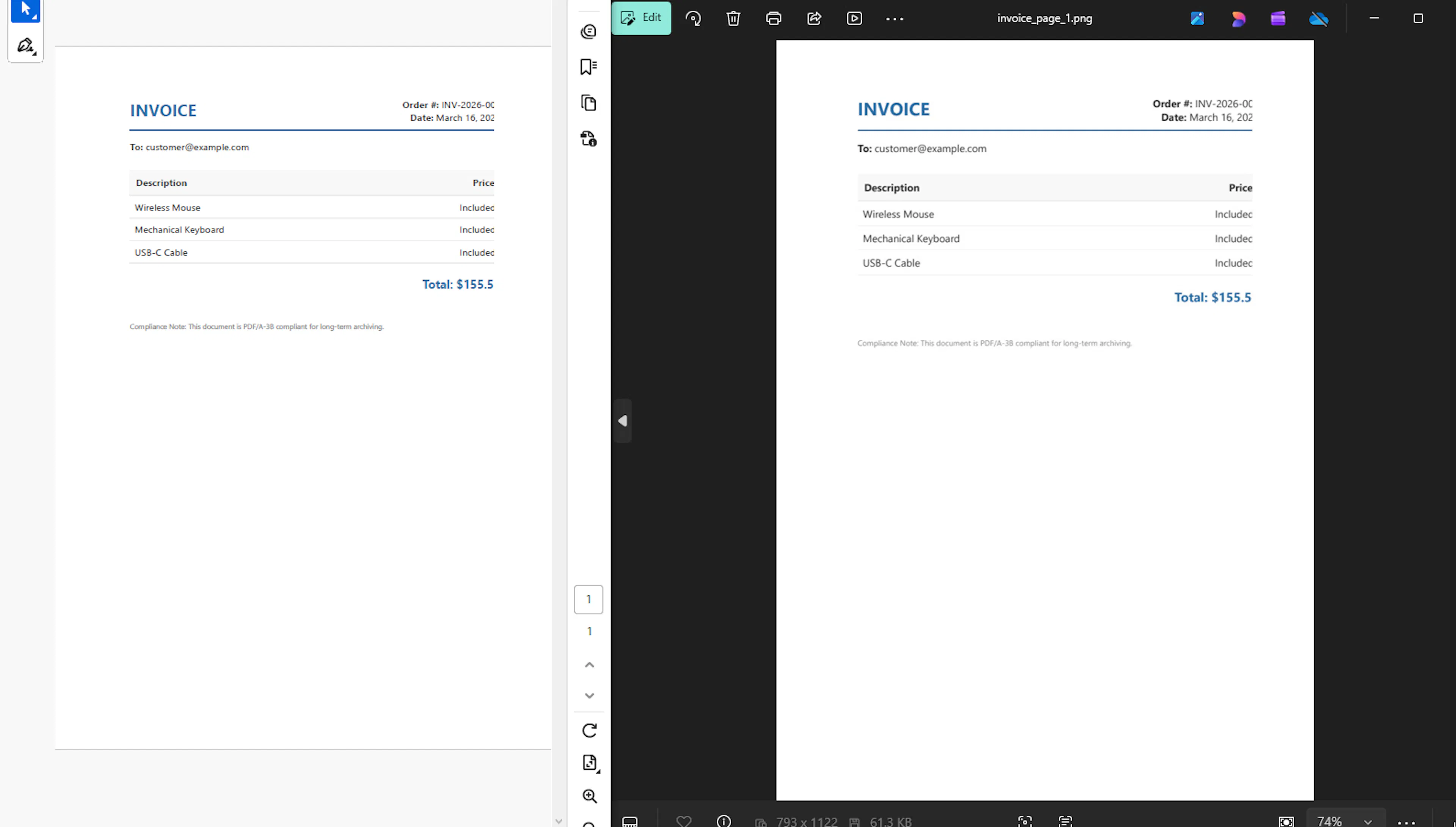The image size is (1456, 827).
Task: Share the image using the share icon
Action: pyautogui.click(x=814, y=18)
